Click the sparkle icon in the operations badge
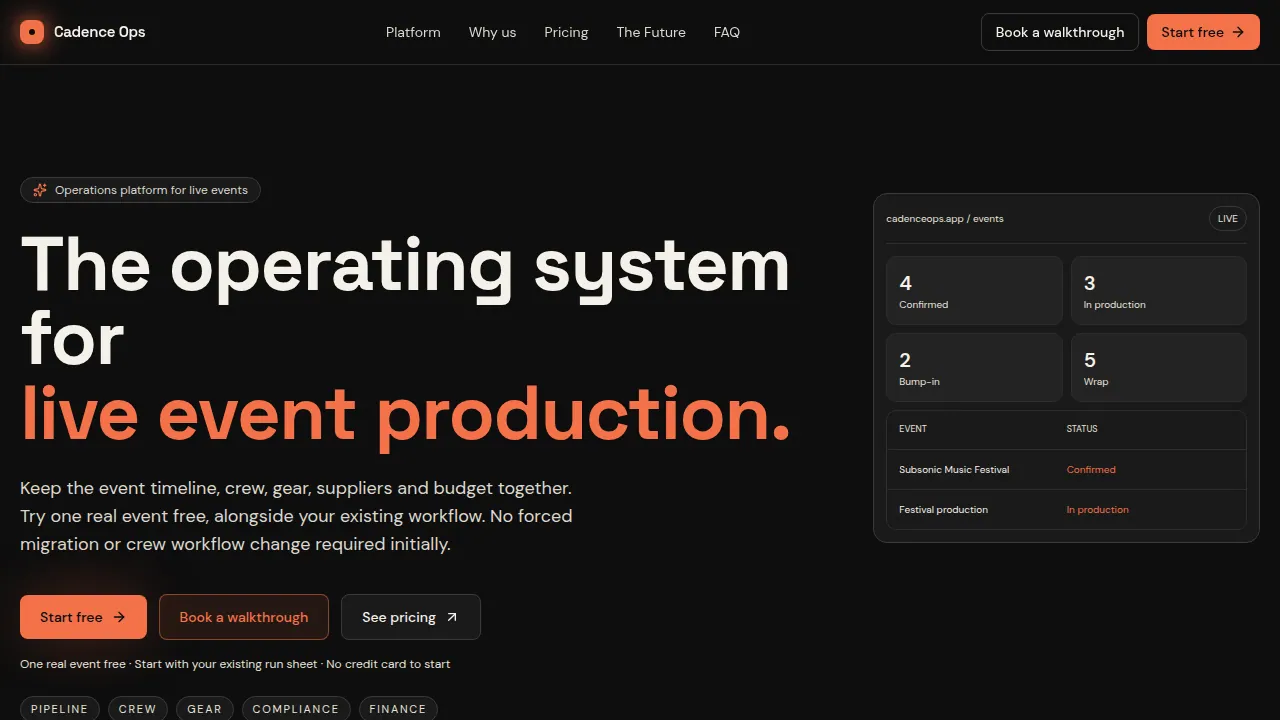Screen dimensions: 1280x720 [40, 190]
